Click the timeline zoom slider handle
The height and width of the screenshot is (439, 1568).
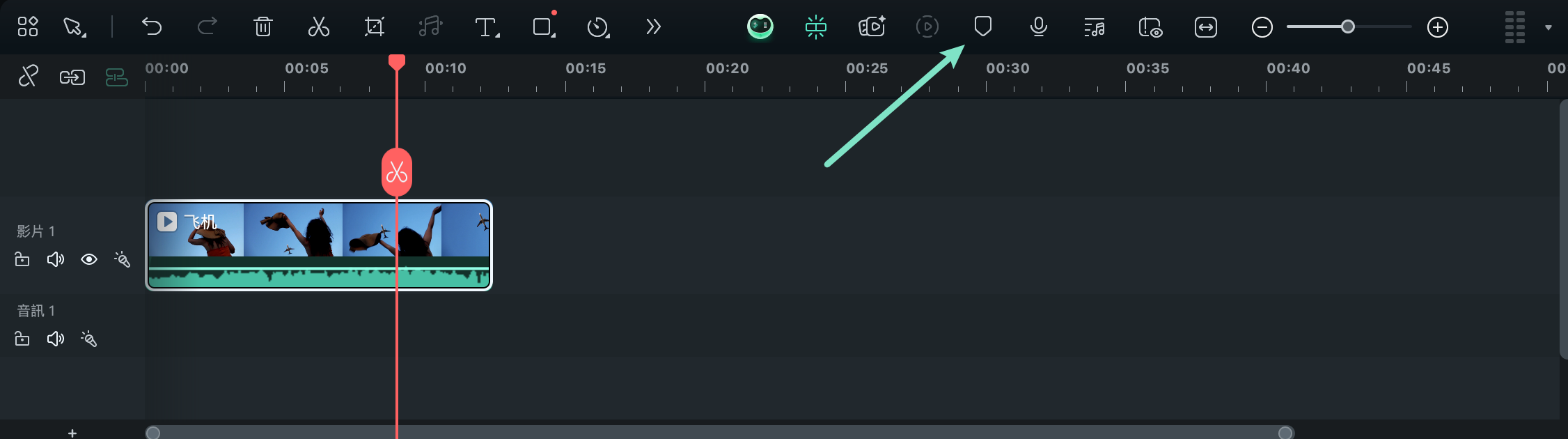coord(1348,26)
